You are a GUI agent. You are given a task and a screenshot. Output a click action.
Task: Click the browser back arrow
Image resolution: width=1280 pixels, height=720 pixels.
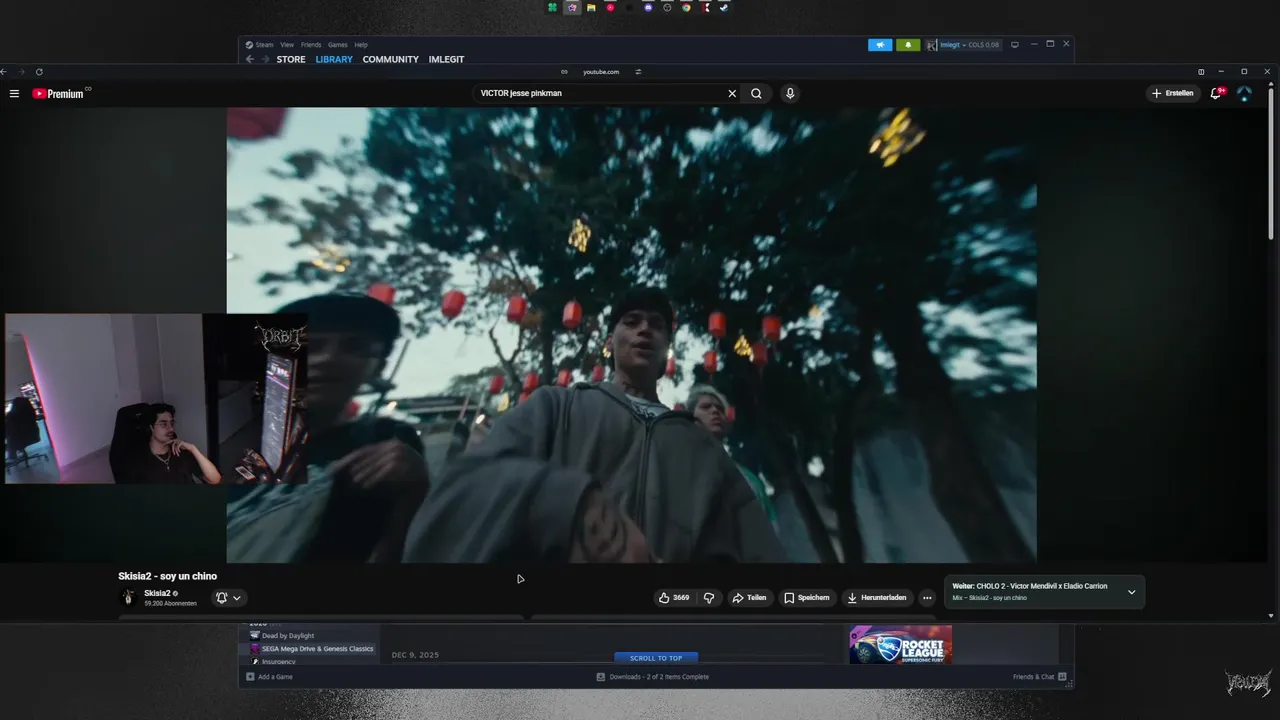tap(4, 72)
